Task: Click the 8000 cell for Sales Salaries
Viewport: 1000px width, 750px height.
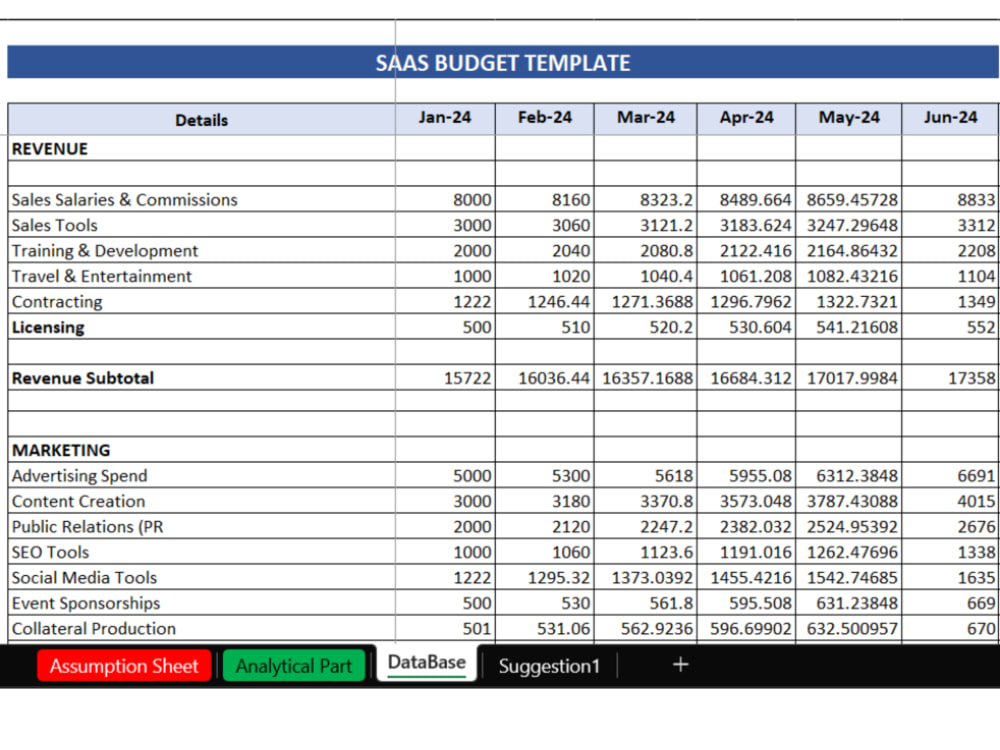Action: 445,199
